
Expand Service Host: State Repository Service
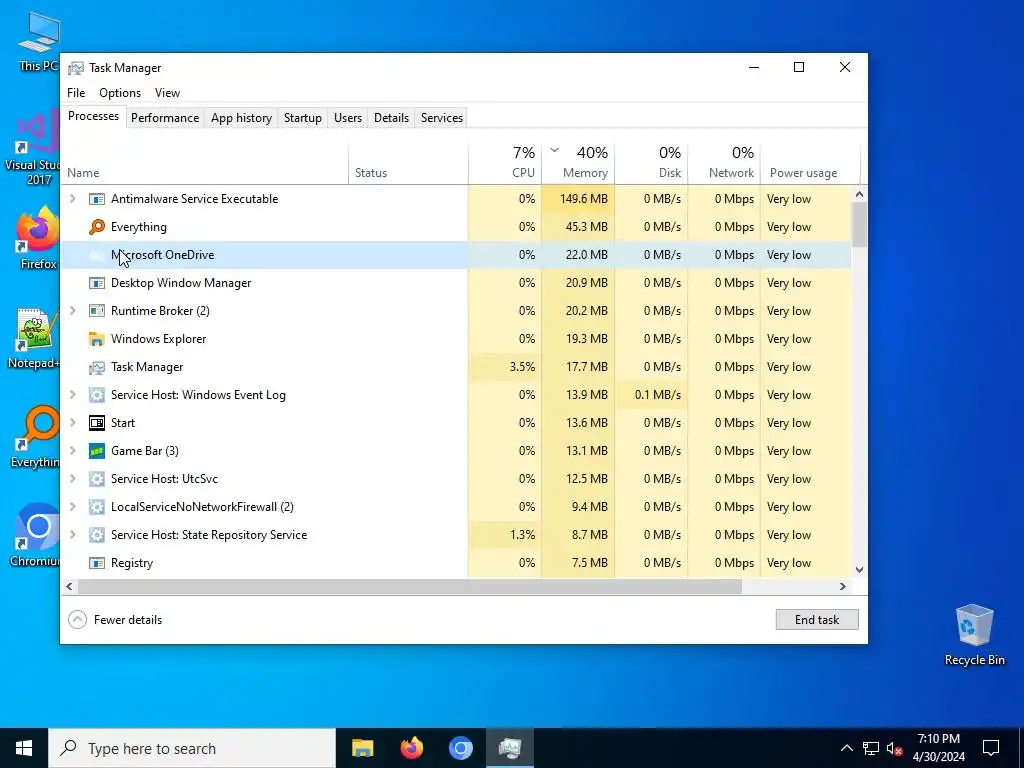coord(73,535)
